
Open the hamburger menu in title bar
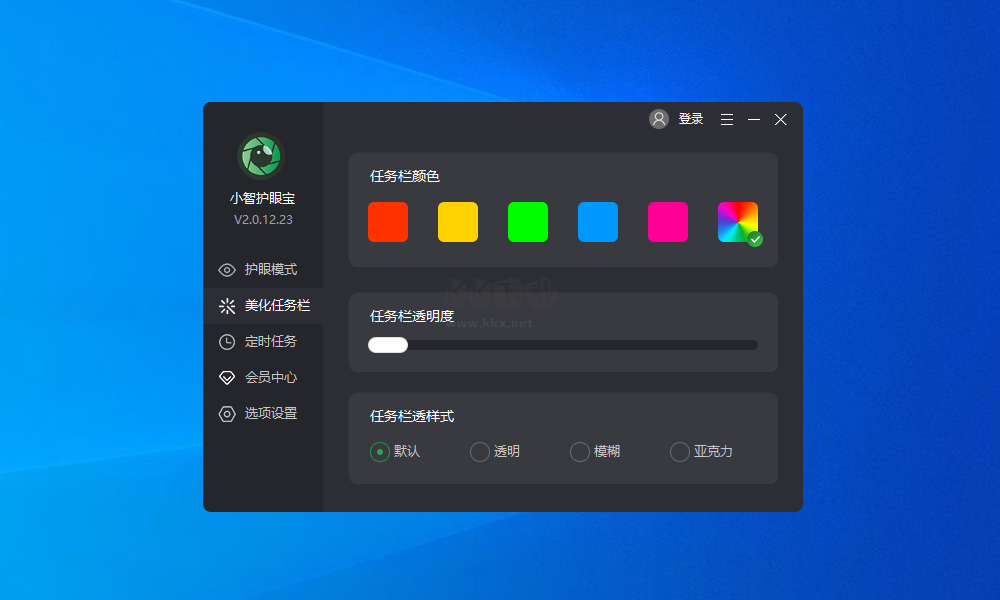point(727,119)
